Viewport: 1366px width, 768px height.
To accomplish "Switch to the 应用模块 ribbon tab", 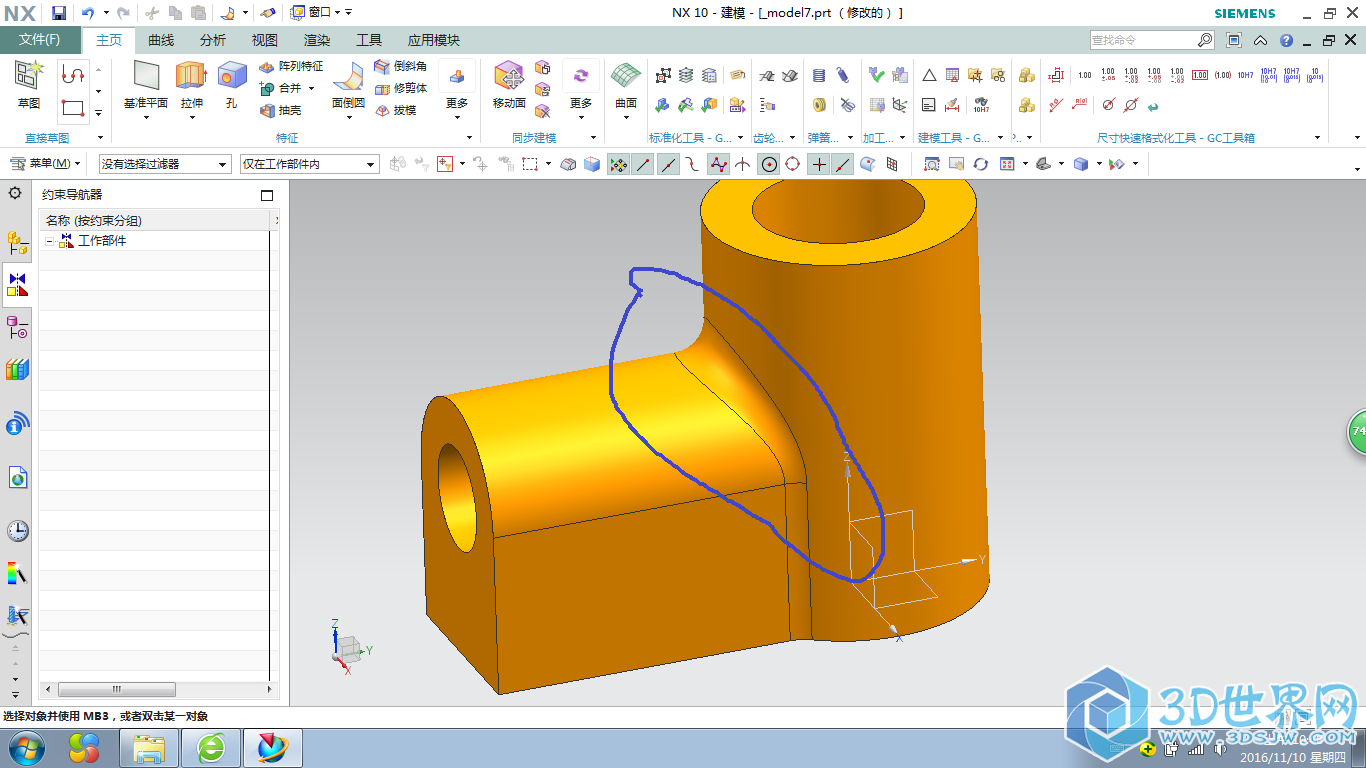I will click(x=434, y=40).
